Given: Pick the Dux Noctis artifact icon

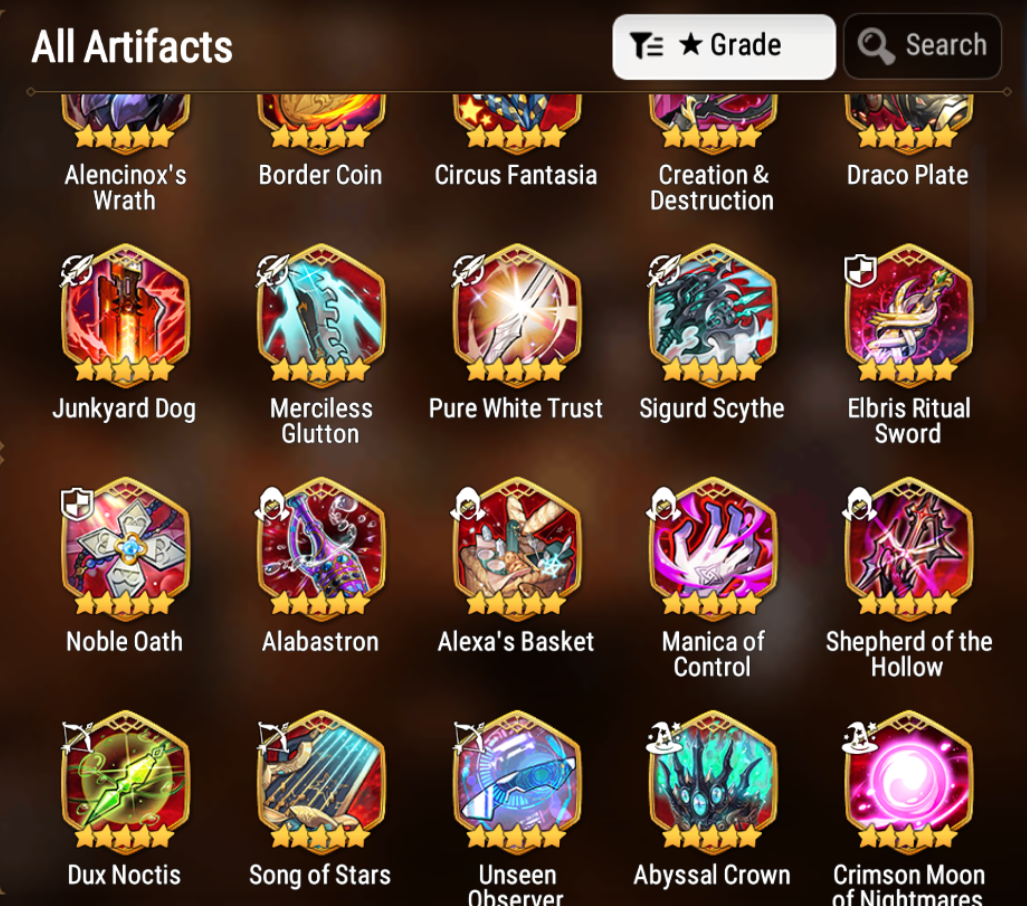Looking at the screenshot, I should pyautogui.click(x=124, y=782).
